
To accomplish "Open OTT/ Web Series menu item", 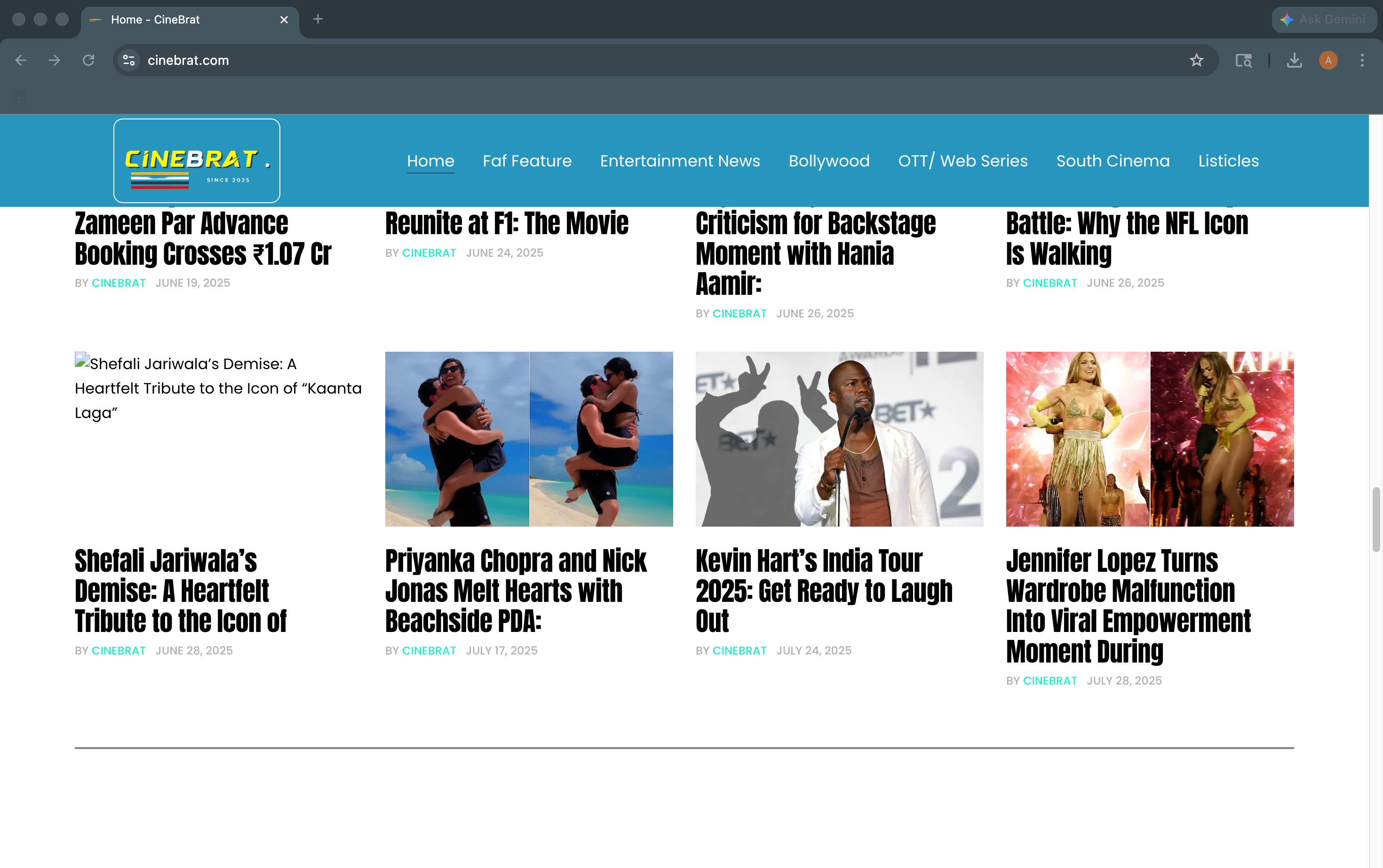I will [x=962, y=161].
